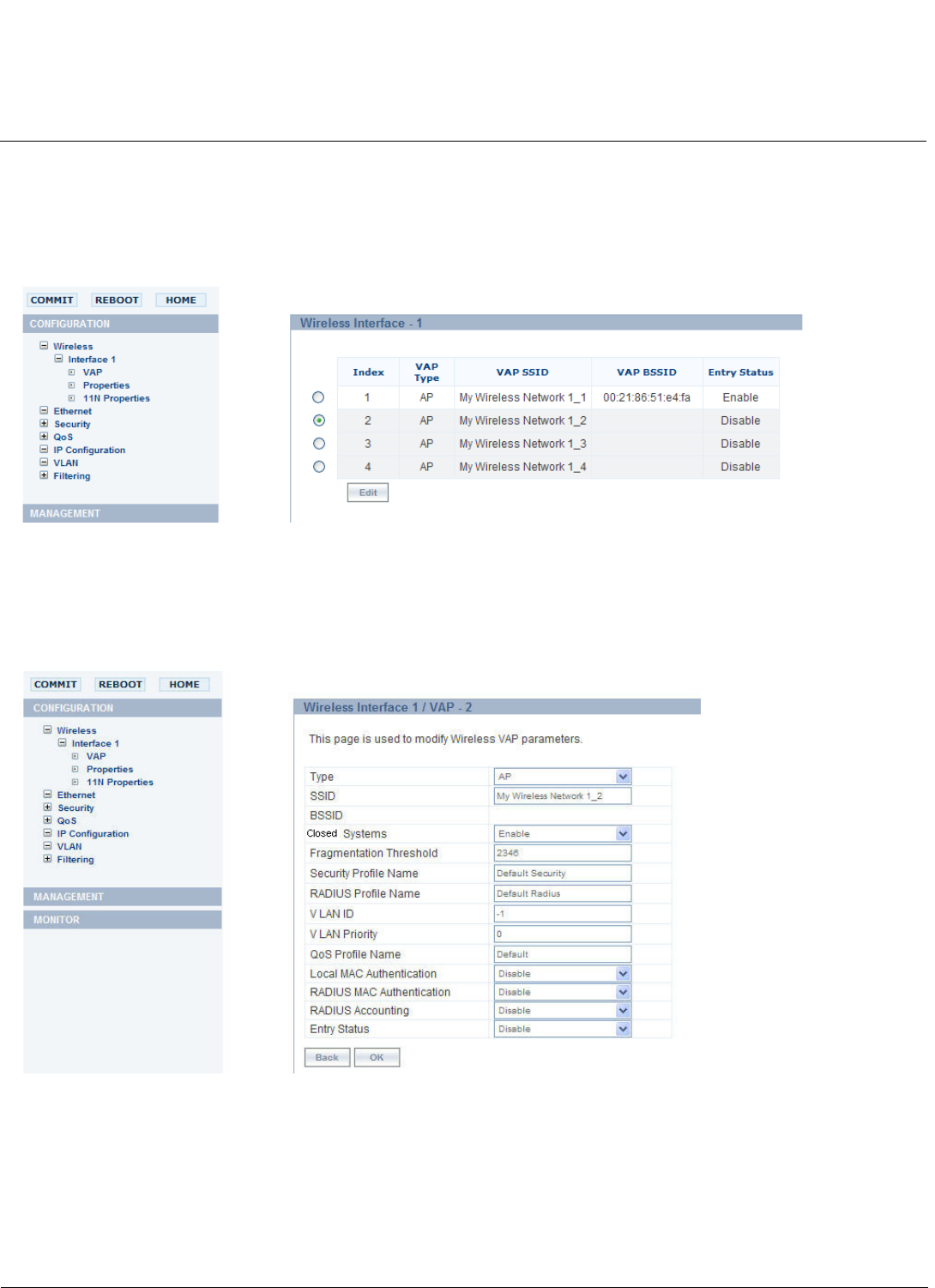Click the OK button
The width and height of the screenshot is (935, 1288).
tap(377, 1057)
